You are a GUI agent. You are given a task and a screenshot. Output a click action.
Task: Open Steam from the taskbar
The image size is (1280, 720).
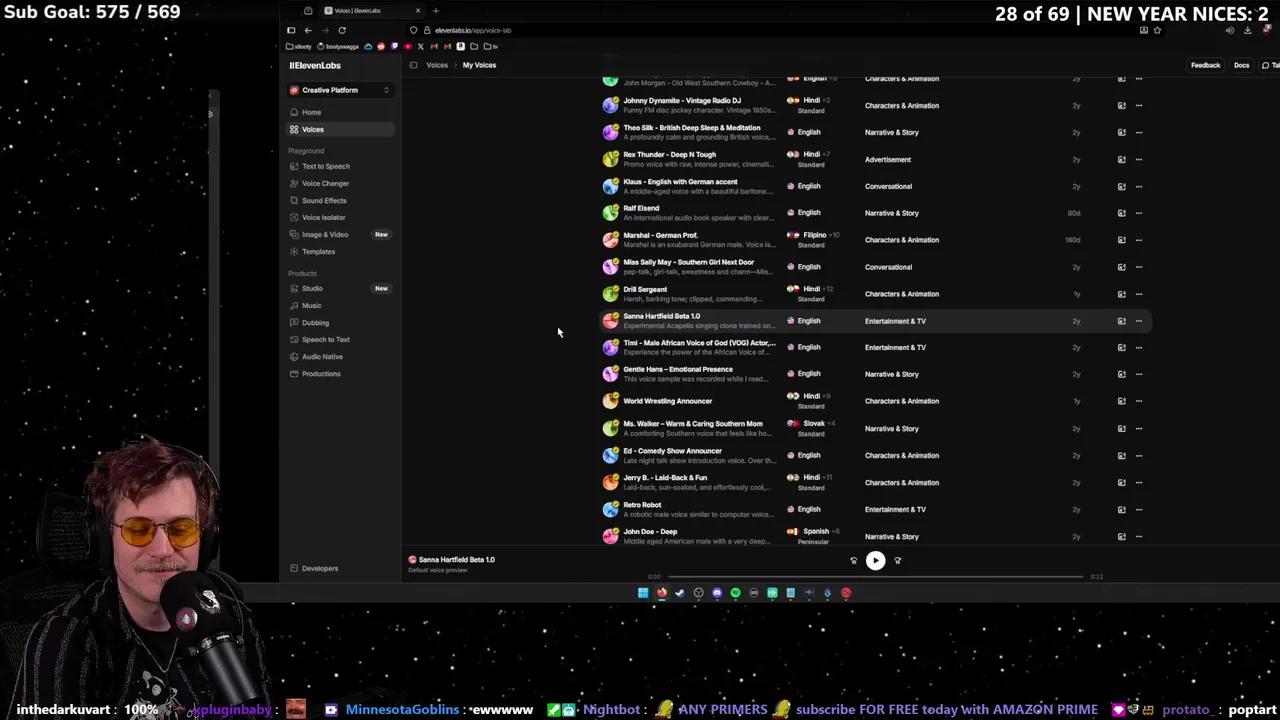coord(680,593)
